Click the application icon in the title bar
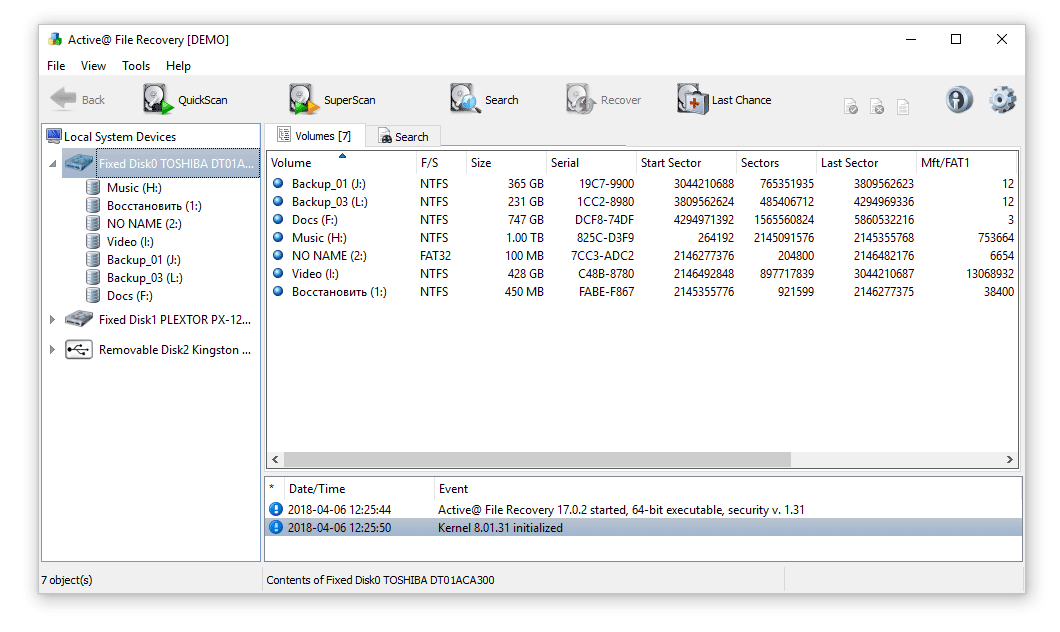 click(x=55, y=39)
